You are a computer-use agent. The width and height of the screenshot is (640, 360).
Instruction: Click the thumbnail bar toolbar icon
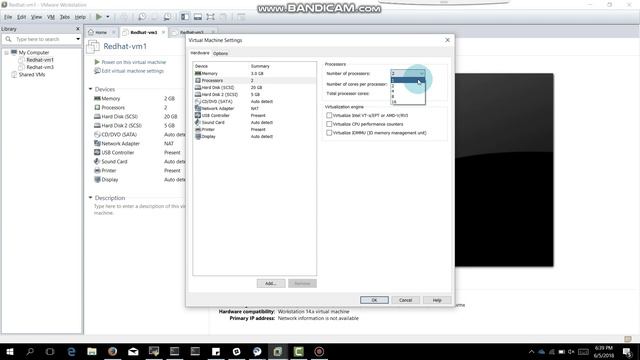point(198,17)
